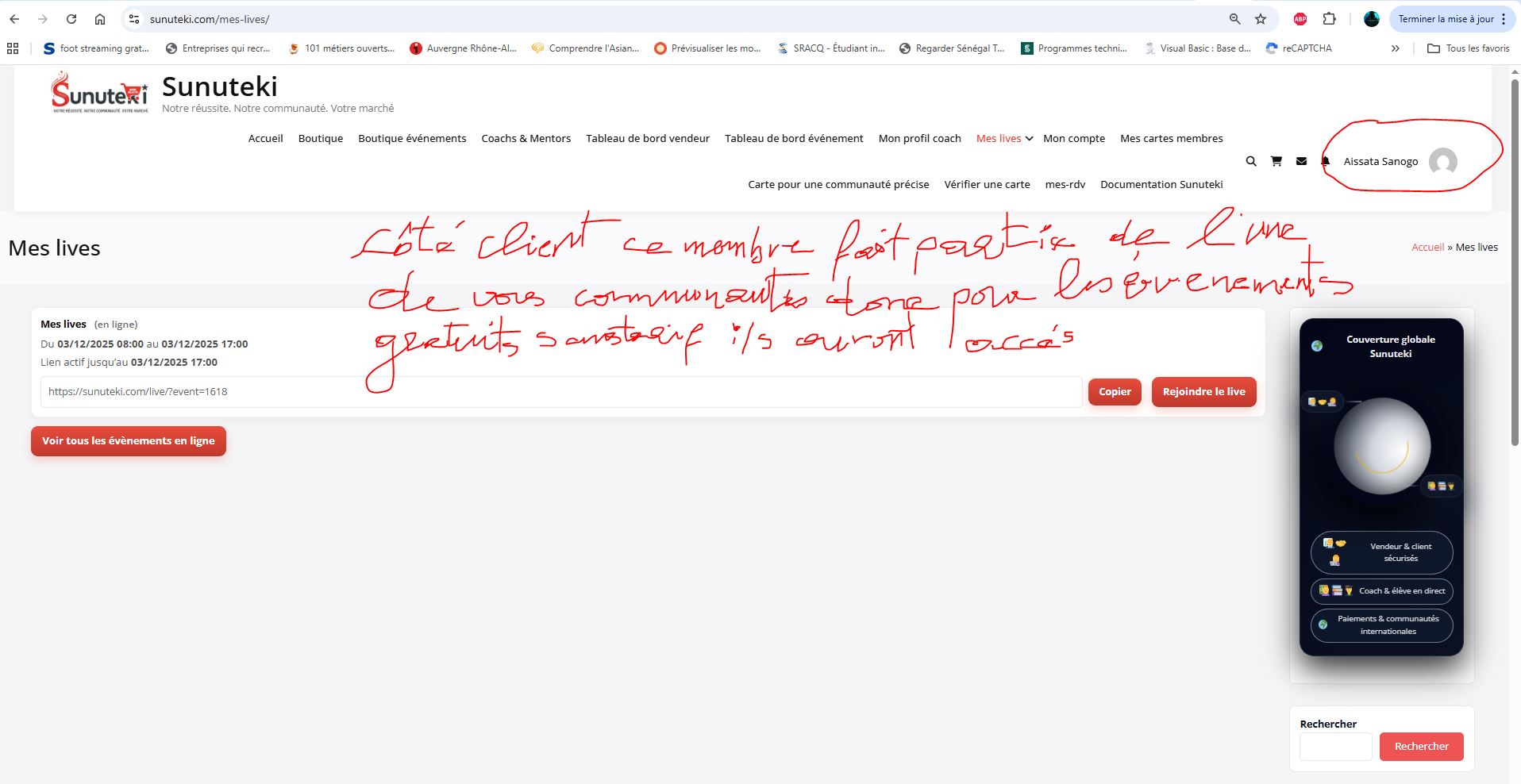Copy the live link with Copier button
The image size is (1521, 784).
click(1115, 391)
